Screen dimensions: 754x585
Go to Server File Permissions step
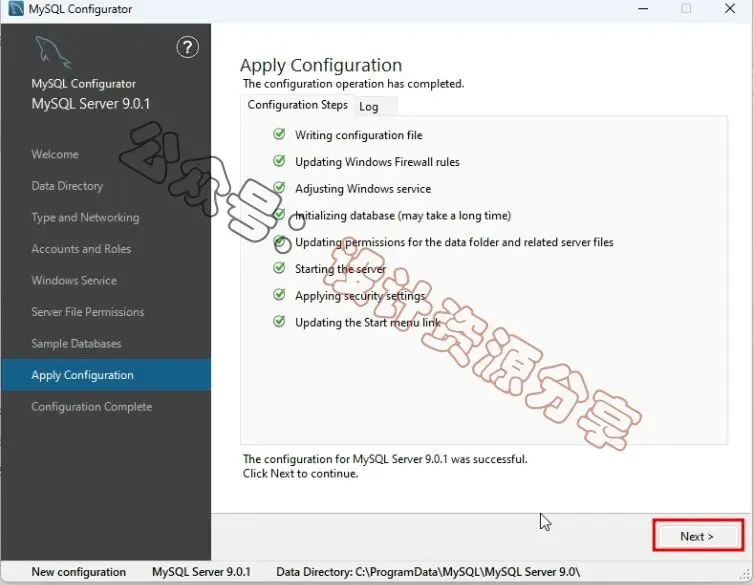click(88, 312)
